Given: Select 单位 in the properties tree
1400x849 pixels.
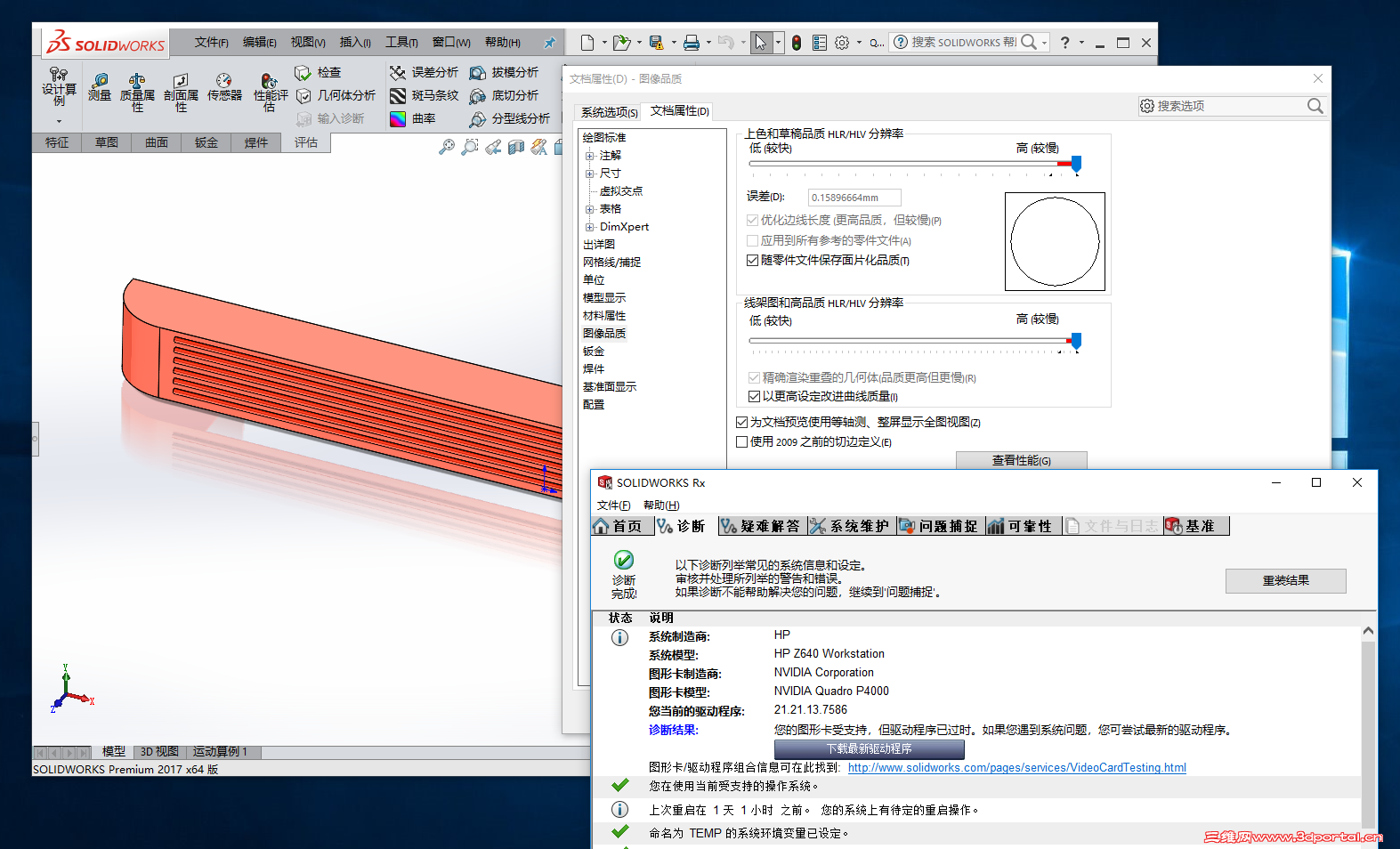Looking at the screenshot, I should point(594,280).
